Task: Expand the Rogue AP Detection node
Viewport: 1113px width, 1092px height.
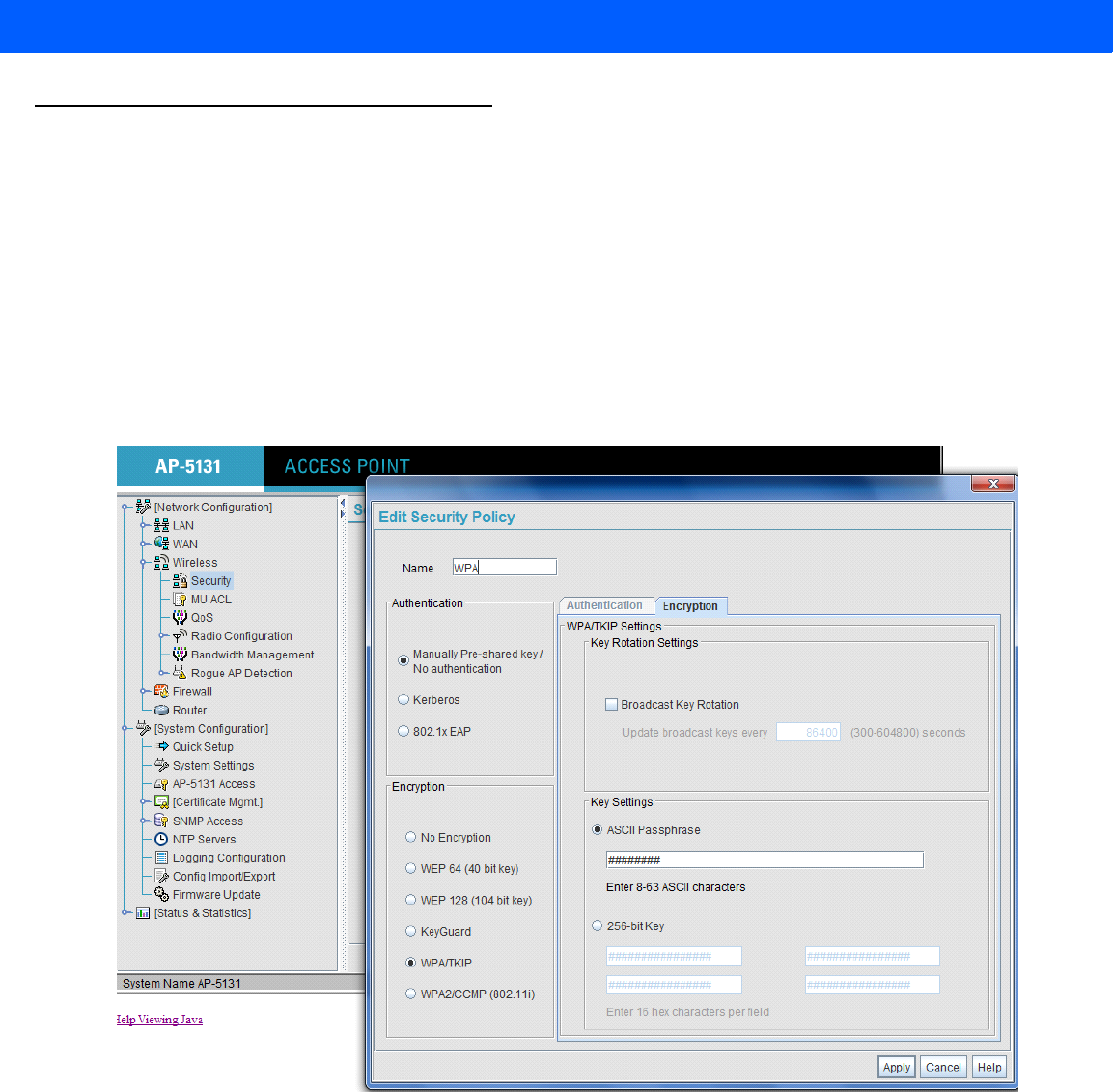Action: (x=162, y=673)
